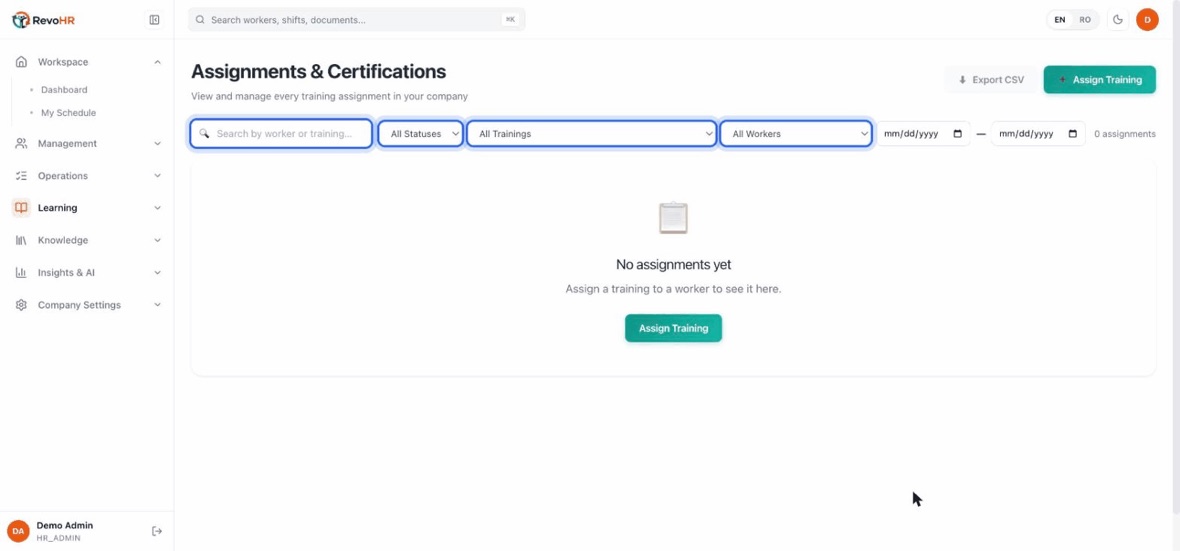Open the All Statuses dropdown
Viewport: 1180px width, 551px height.
tap(421, 134)
